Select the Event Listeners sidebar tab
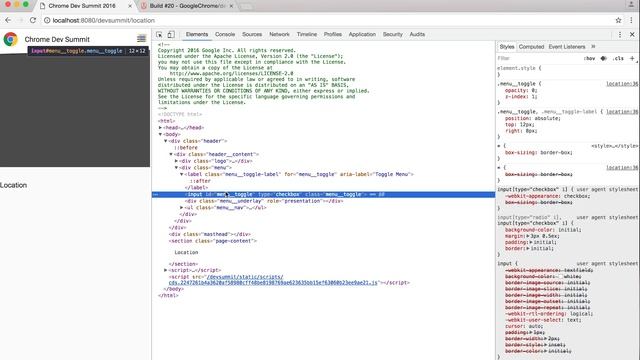The width and height of the screenshot is (640, 360). click(x=567, y=47)
